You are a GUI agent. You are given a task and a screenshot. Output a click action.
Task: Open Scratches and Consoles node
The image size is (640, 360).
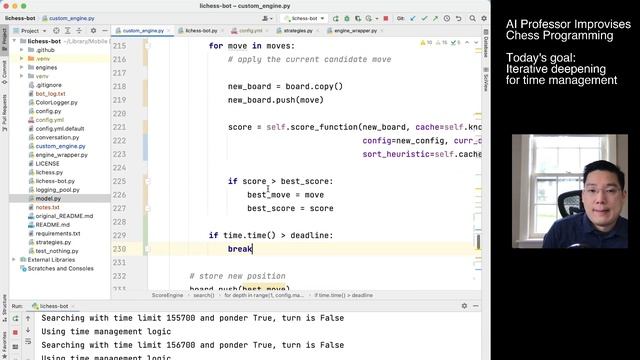click(x=60, y=268)
